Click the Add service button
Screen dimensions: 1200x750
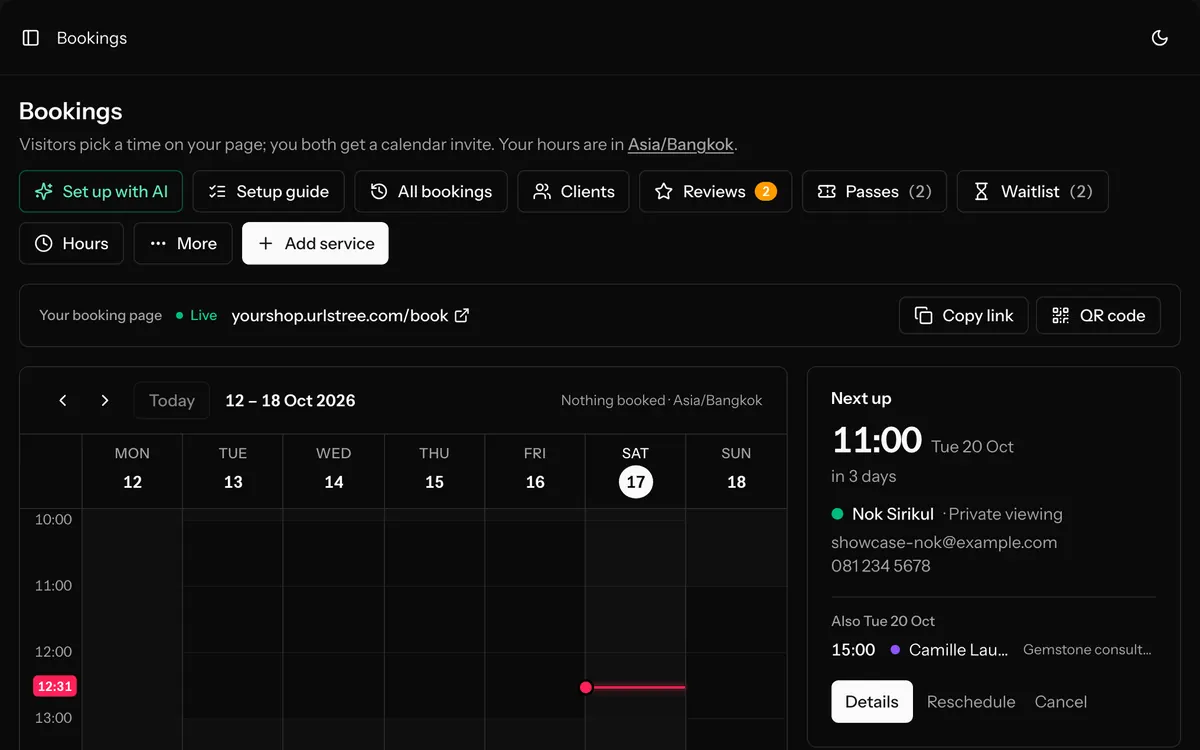pyautogui.click(x=315, y=243)
